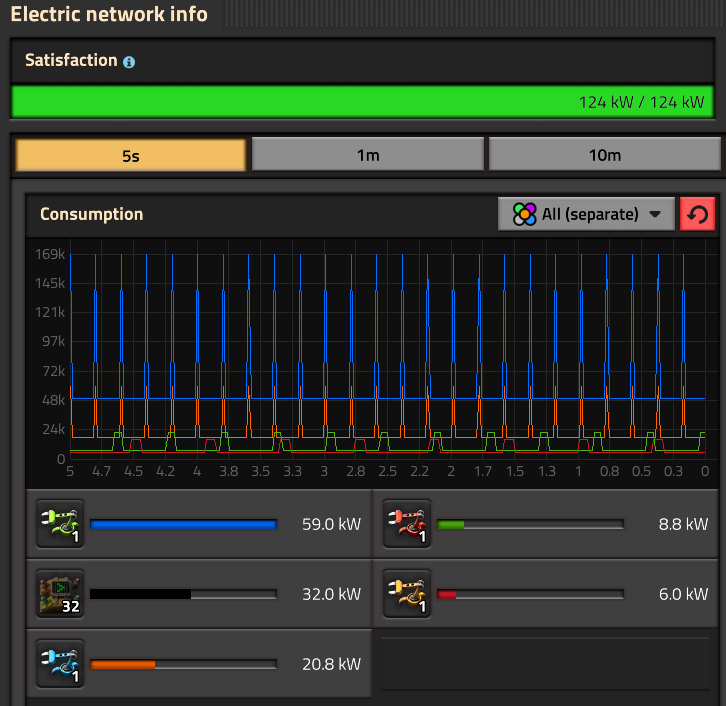The width and height of the screenshot is (726, 706).
Task: Select the blue fast inserter icon
Action: pos(59,664)
